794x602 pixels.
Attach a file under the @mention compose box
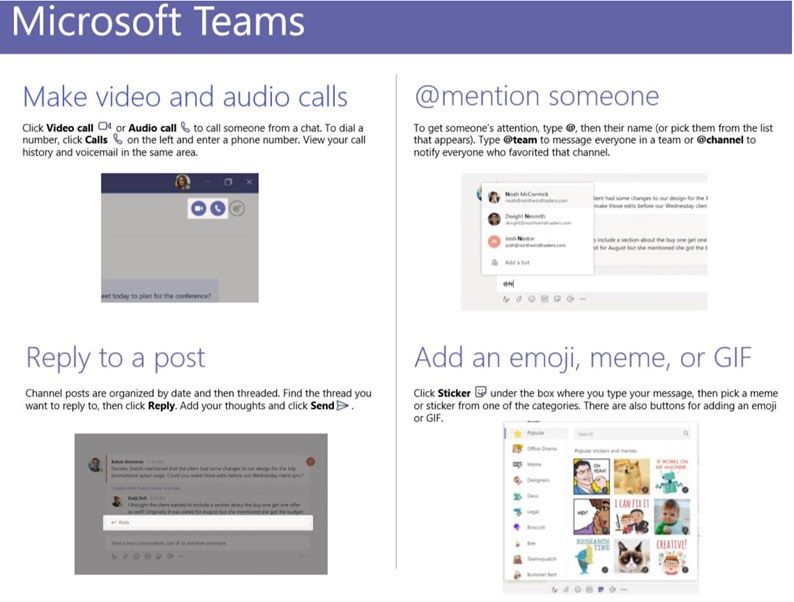[519, 299]
